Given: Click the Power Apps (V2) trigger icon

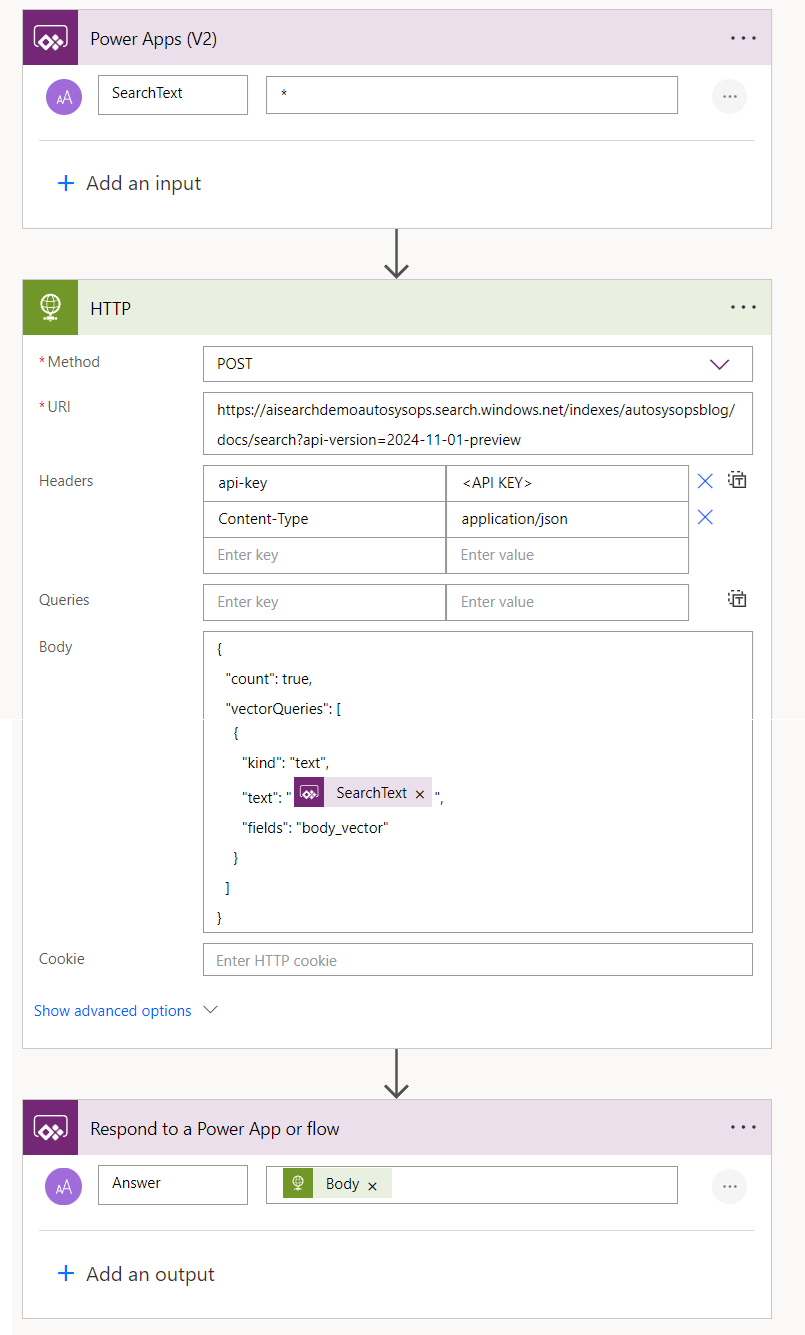Looking at the screenshot, I should pyautogui.click(x=50, y=38).
